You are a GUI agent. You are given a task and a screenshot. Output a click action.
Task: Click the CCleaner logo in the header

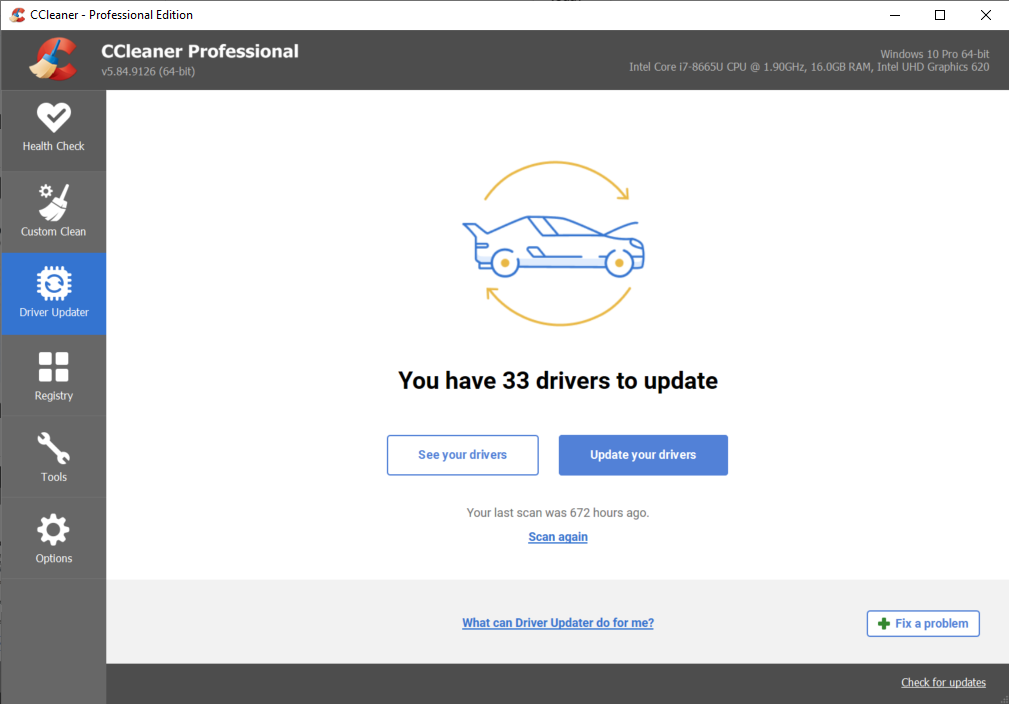click(53, 59)
